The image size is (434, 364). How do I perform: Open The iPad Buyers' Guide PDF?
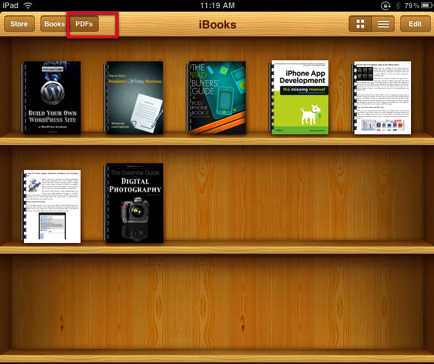tap(217, 98)
